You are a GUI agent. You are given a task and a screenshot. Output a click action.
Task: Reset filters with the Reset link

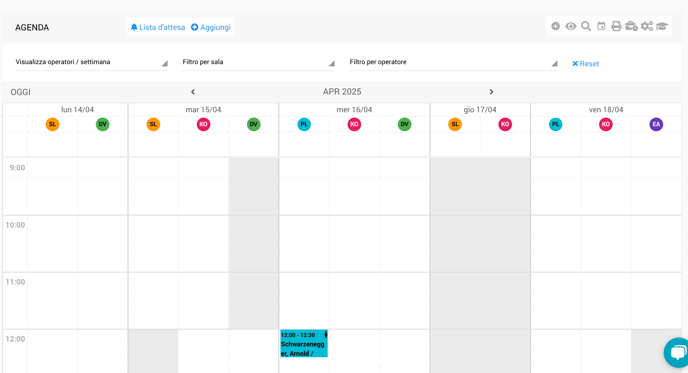point(585,64)
